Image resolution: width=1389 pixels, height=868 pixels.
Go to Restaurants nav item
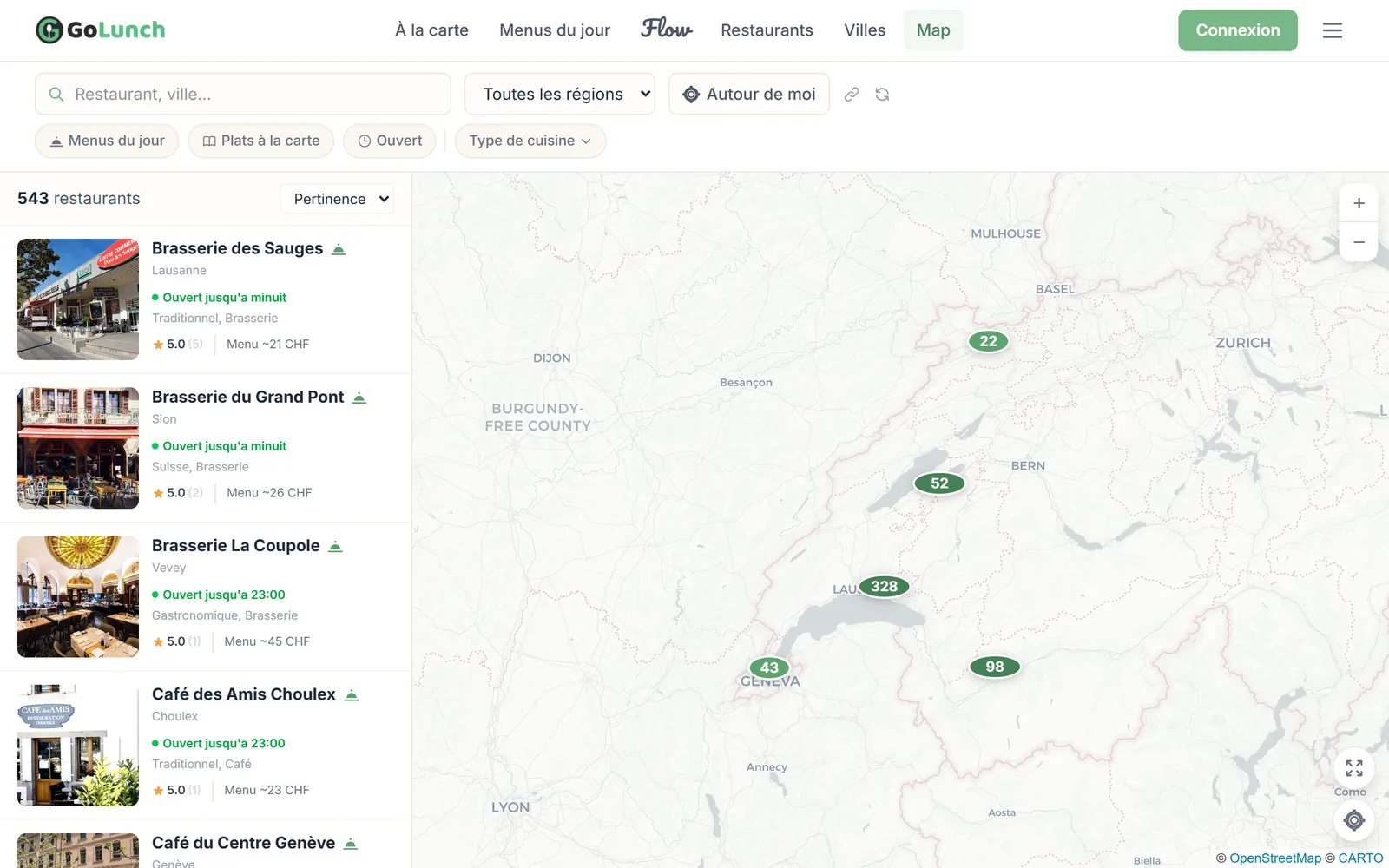pos(767,30)
